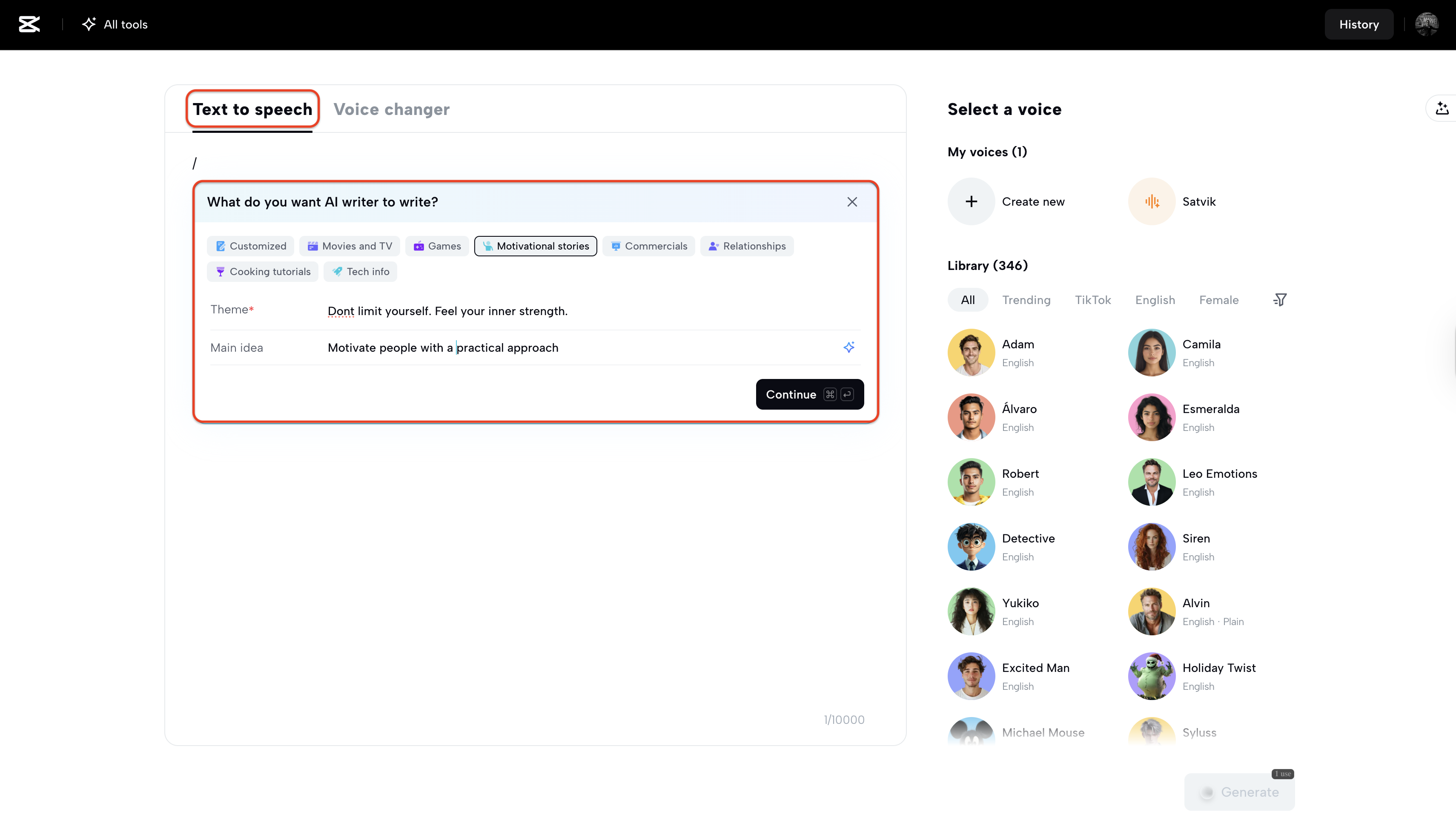Generate AI text with the sparkle icon
The height and width of the screenshot is (838, 1456).
coord(850,347)
